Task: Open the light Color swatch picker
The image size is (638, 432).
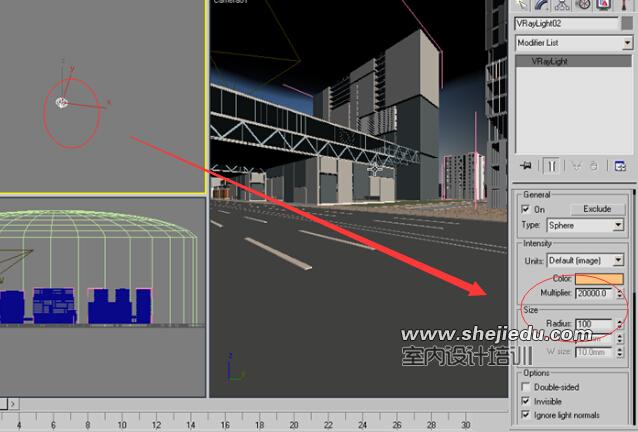Action: (599, 279)
